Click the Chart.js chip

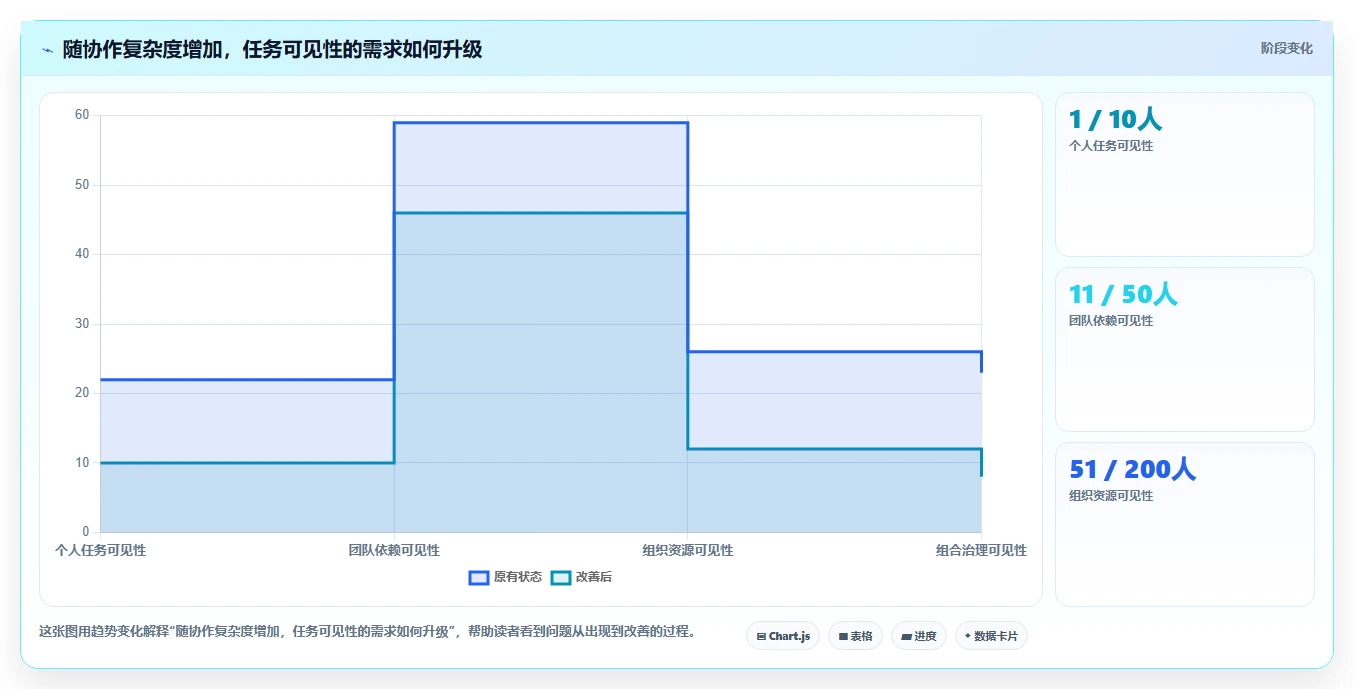pos(783,636)
